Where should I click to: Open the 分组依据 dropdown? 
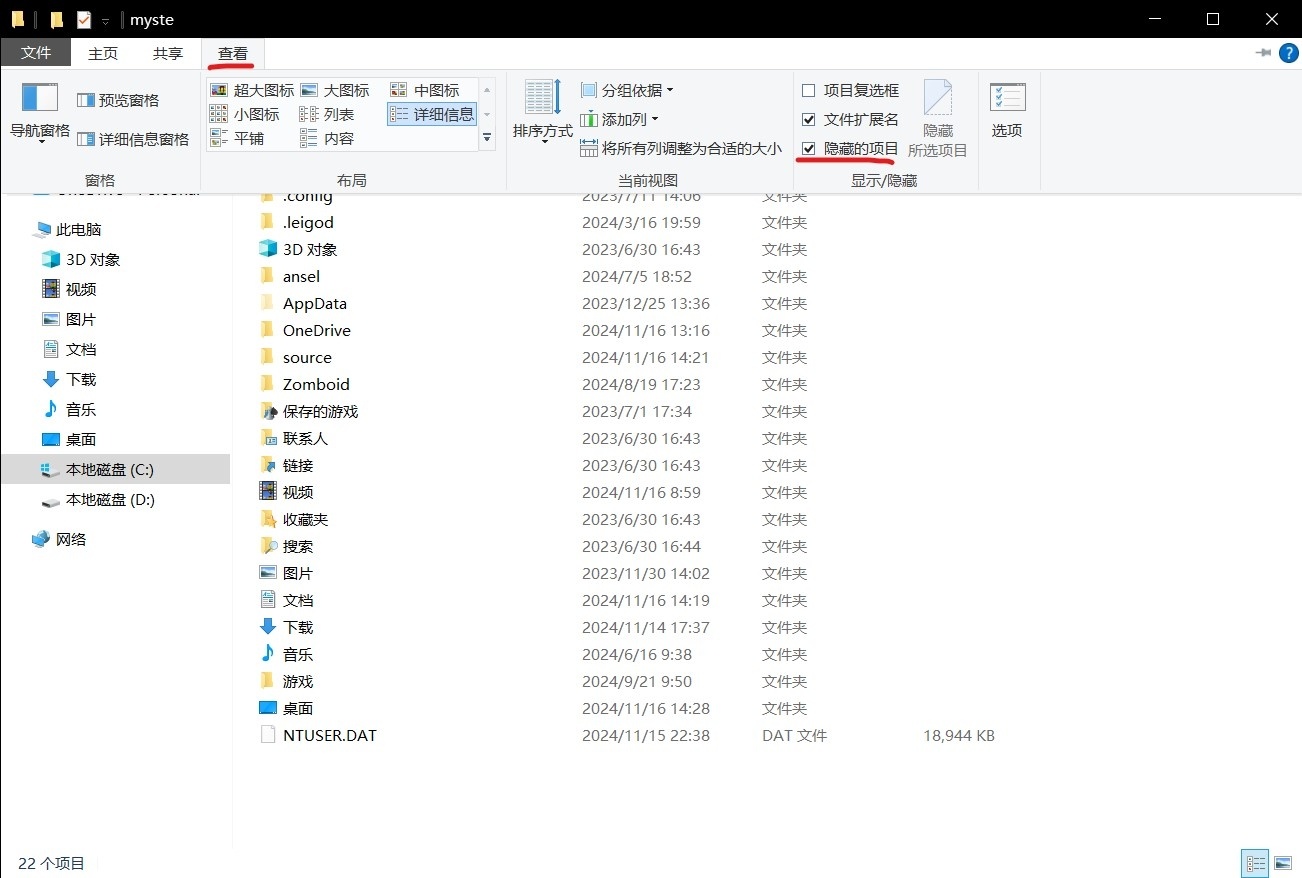[627, 90]
